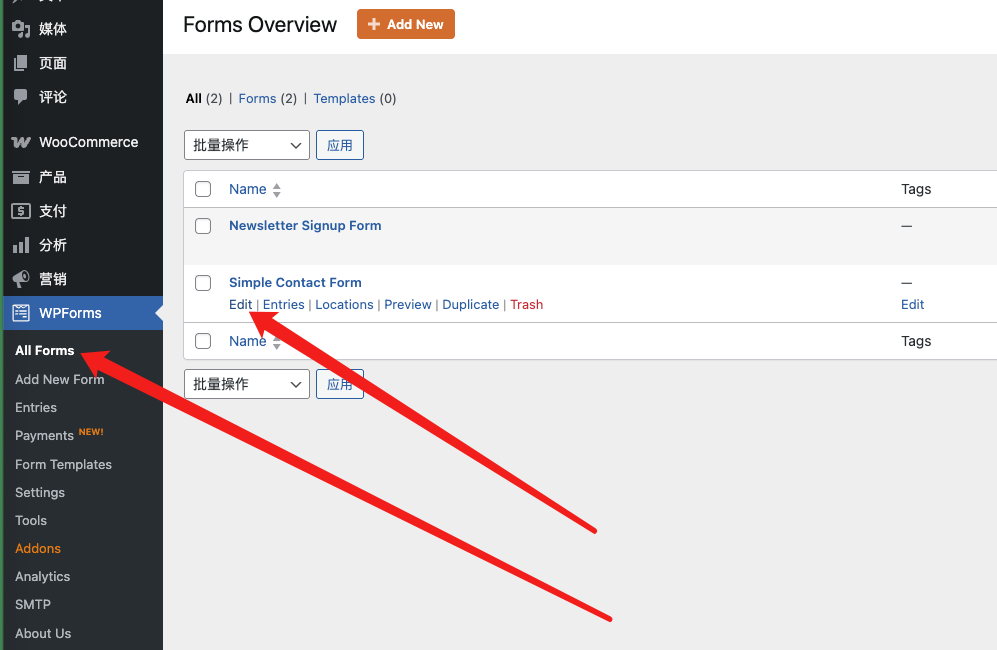
Task: Filter the list by Templates (0)
Action: [355, 99]
